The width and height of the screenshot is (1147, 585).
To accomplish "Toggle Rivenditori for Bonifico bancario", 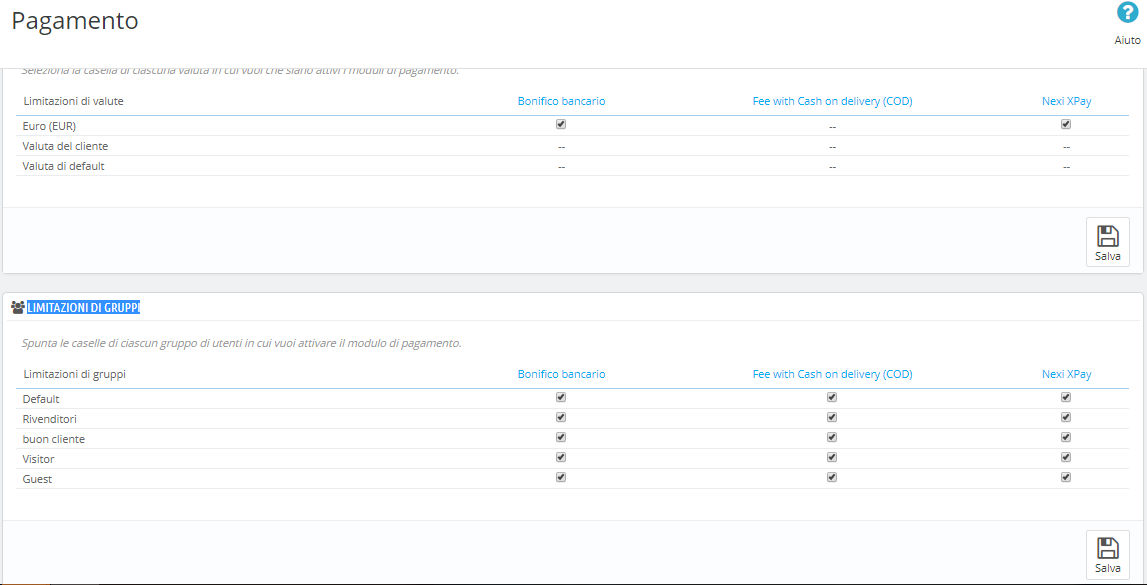I will coord(561,417).
